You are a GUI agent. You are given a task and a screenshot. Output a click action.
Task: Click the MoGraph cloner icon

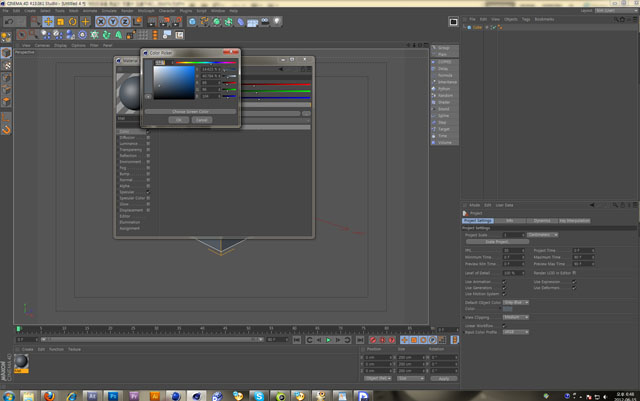pyautogui.click(x=94, y=35)
